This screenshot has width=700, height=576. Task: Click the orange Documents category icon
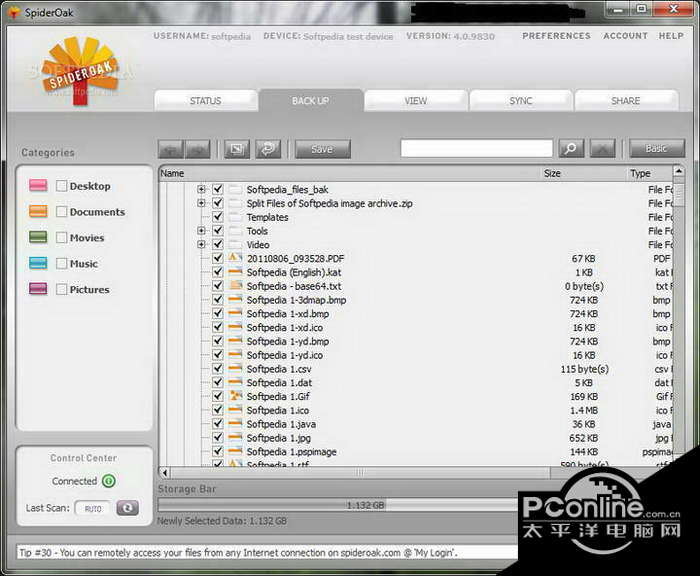(38, 211)
